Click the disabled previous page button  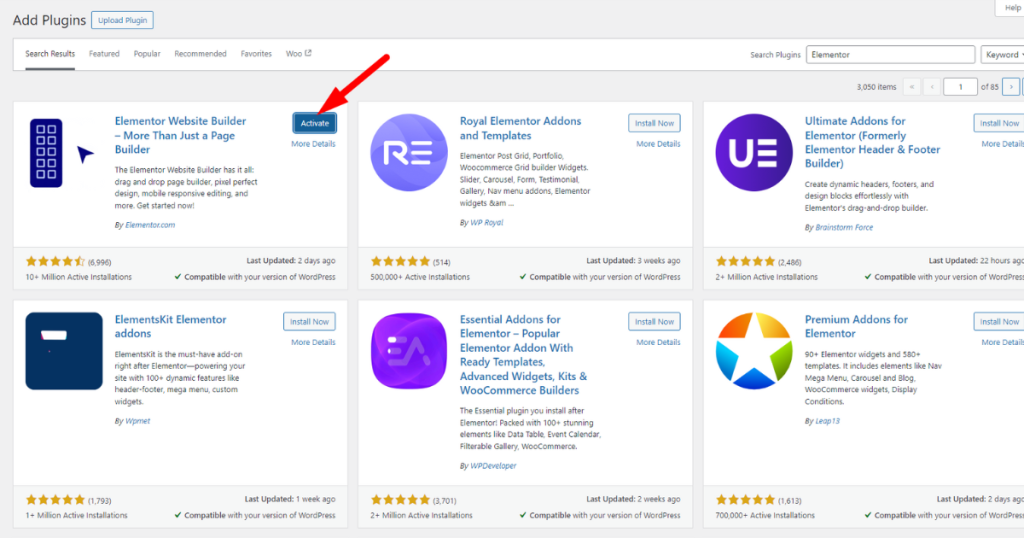coord(932,86)
